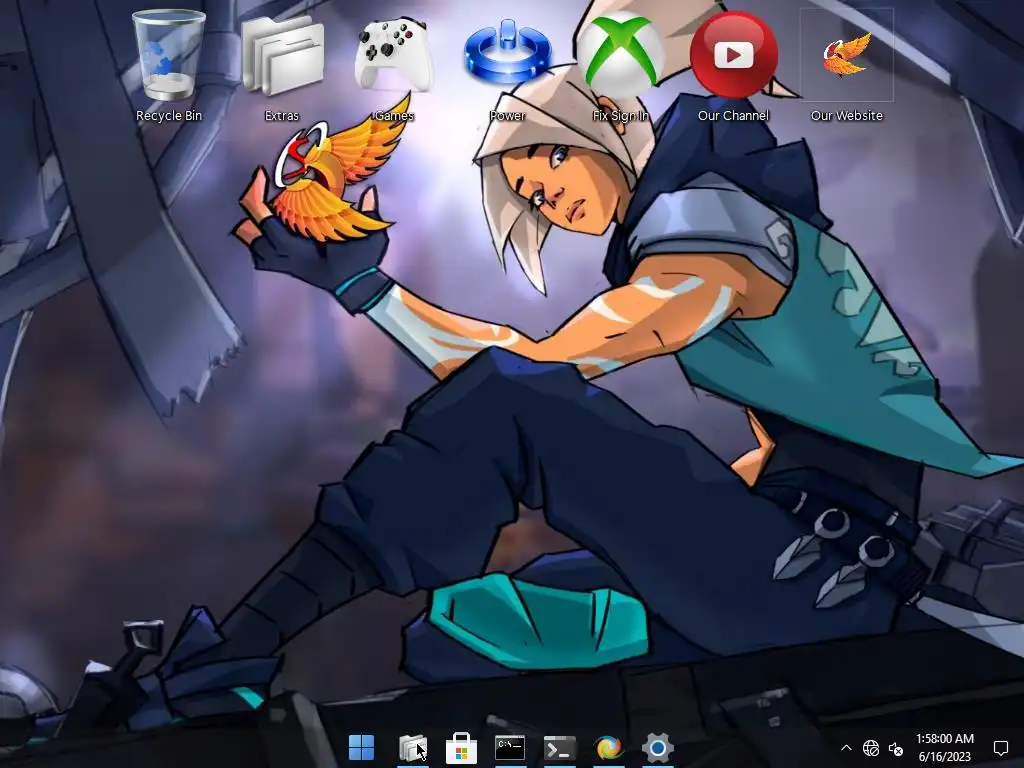
Task: Click the muted volume tray icon
Action: pyautogui.click(x=896, y=748)
